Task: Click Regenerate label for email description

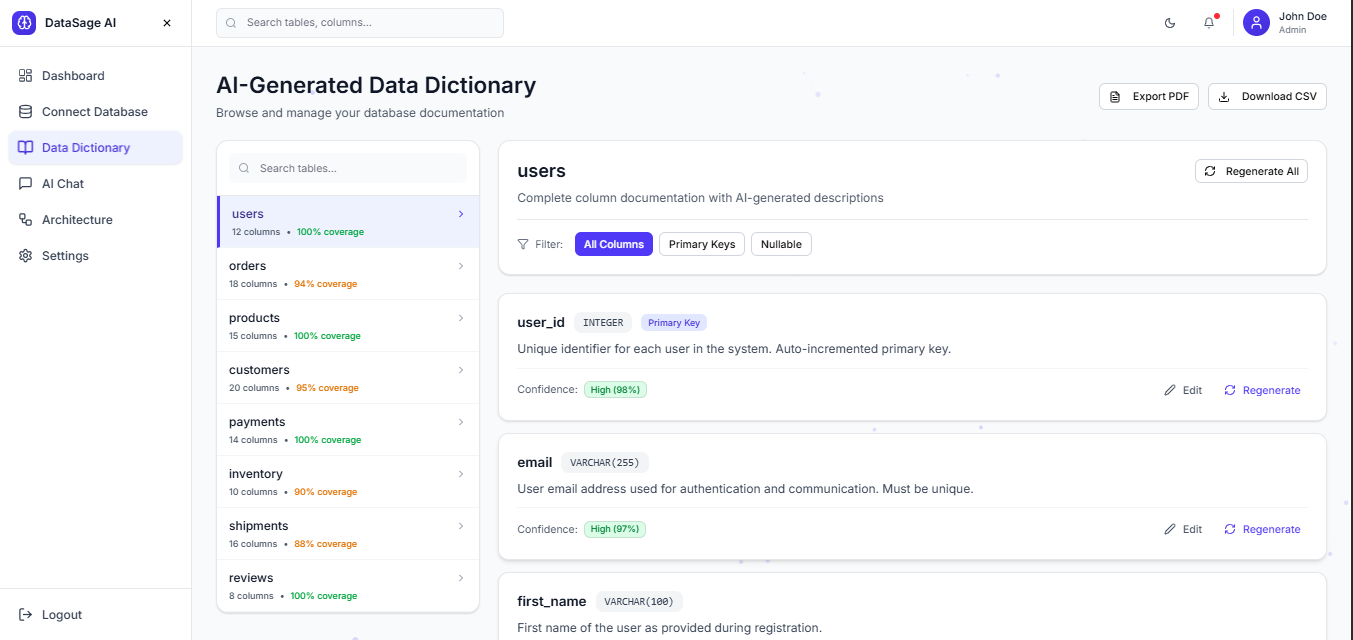Action: coord(1272,529)
